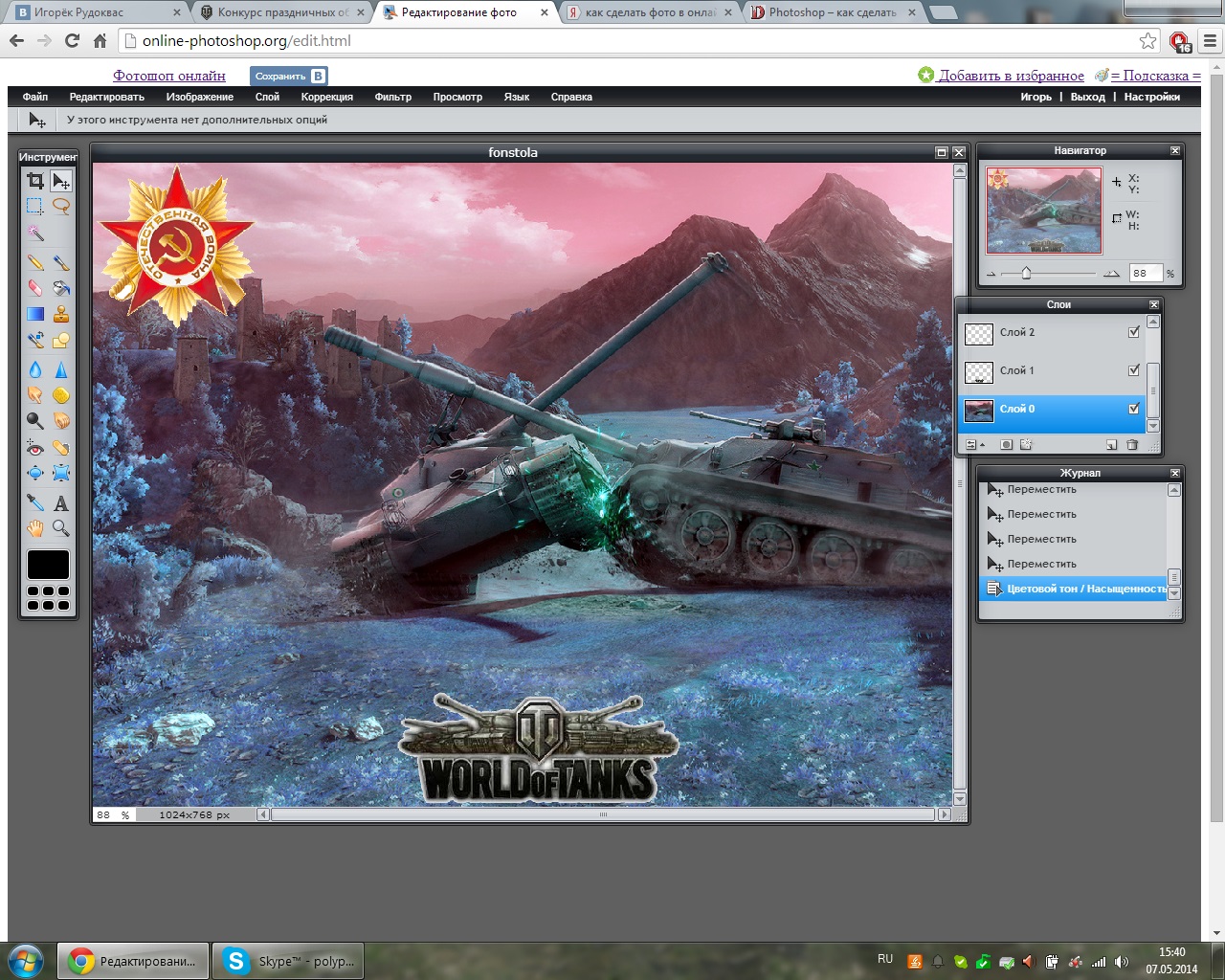Open the Коррекция menu
The height and width of the screenshot is (980, 1225).
click(x=327, y=97)
